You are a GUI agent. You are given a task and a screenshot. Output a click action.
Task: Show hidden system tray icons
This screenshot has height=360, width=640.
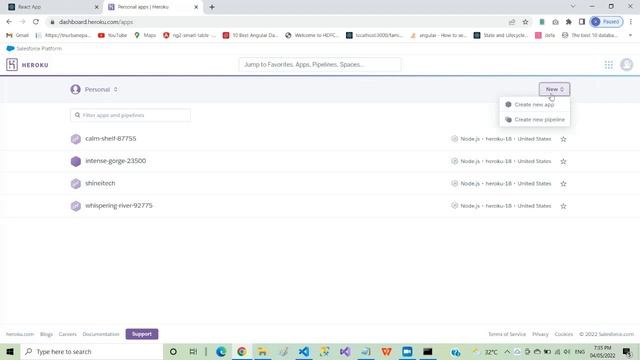[x=507, y=351]
